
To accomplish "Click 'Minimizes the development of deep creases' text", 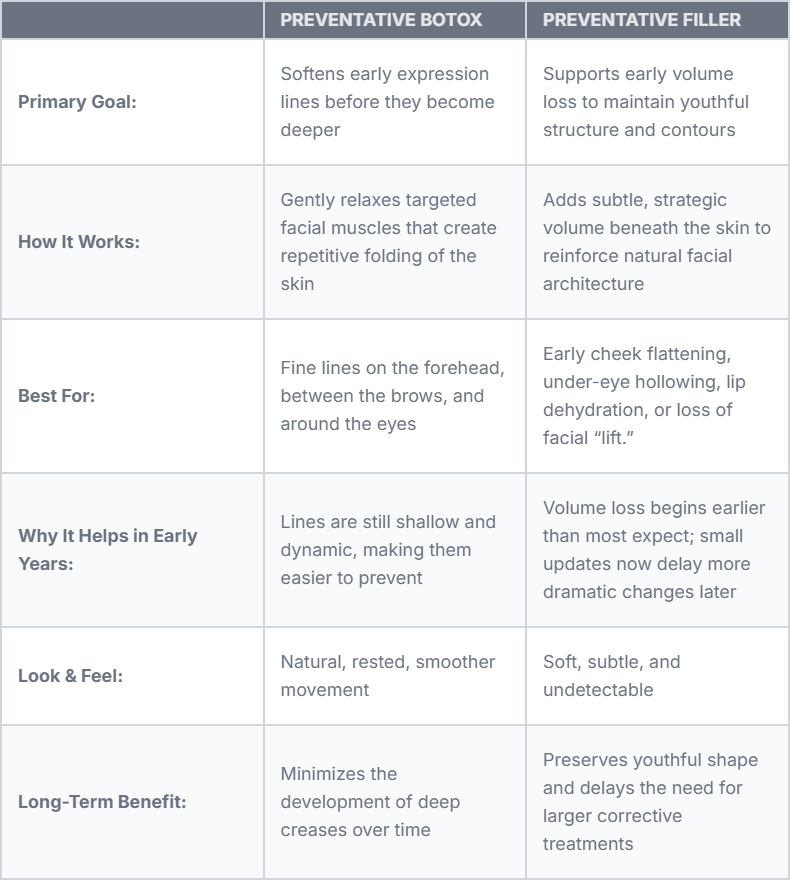I will tap(371, 802).
